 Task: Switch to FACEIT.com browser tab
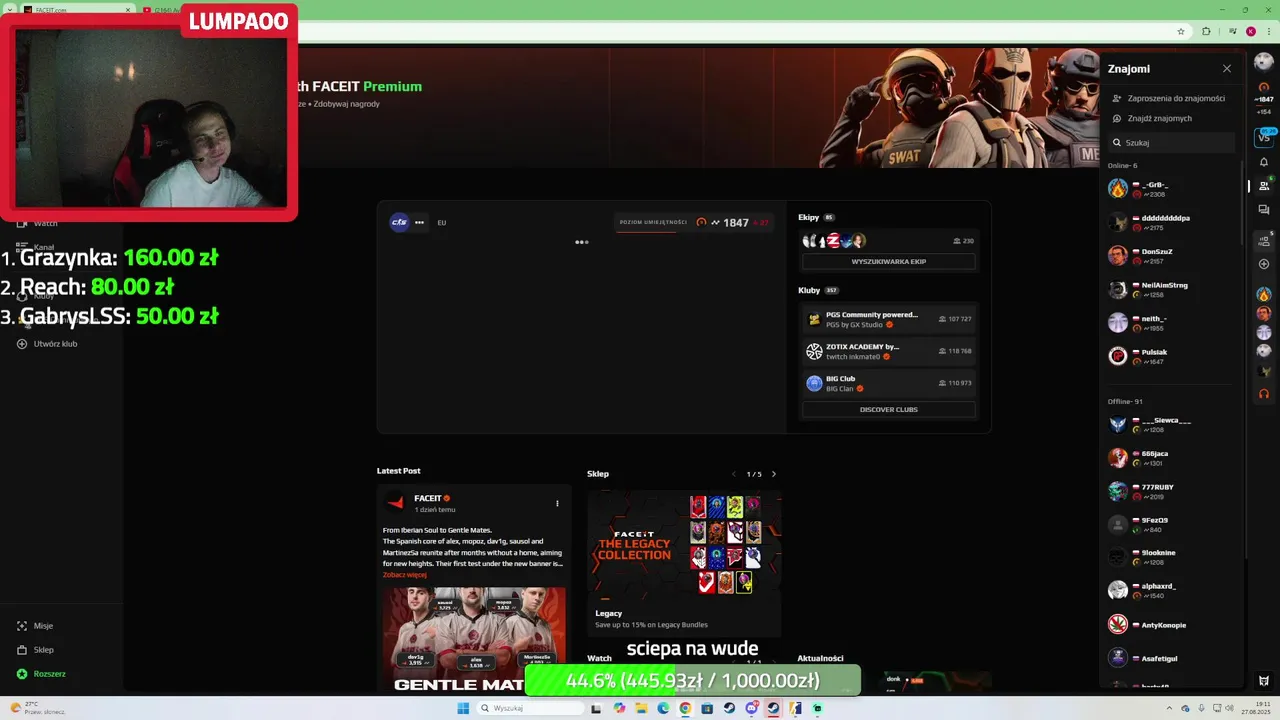(x=75, y=9)
